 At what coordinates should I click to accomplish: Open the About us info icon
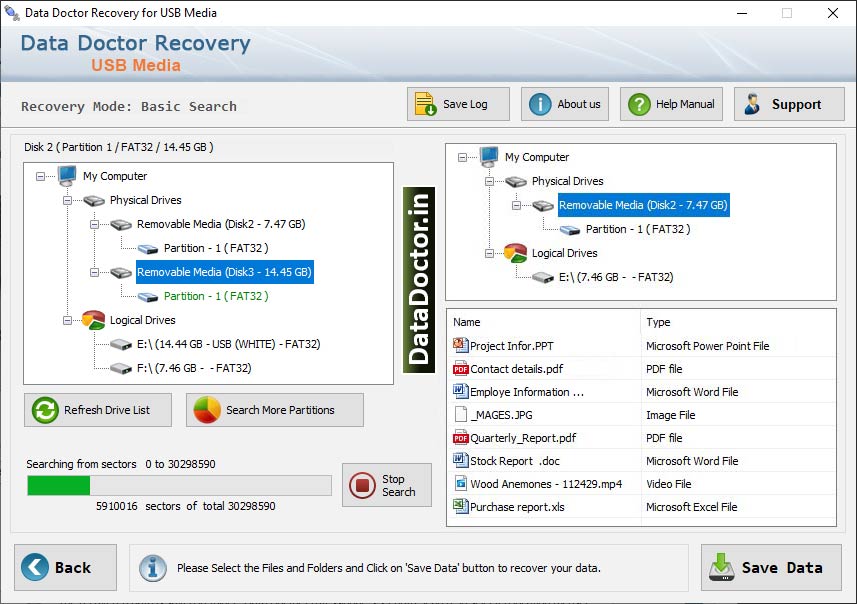tap(538, 103)
